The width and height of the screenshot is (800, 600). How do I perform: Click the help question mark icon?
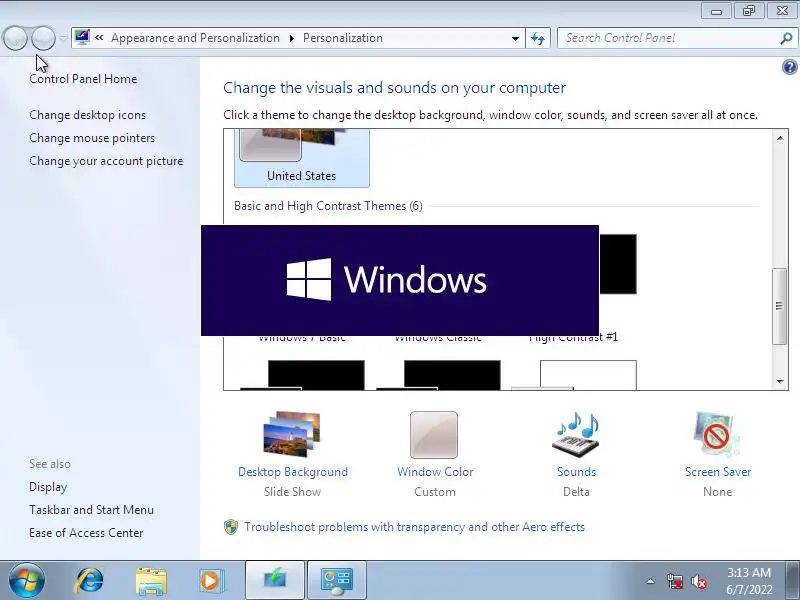[789, 67]
